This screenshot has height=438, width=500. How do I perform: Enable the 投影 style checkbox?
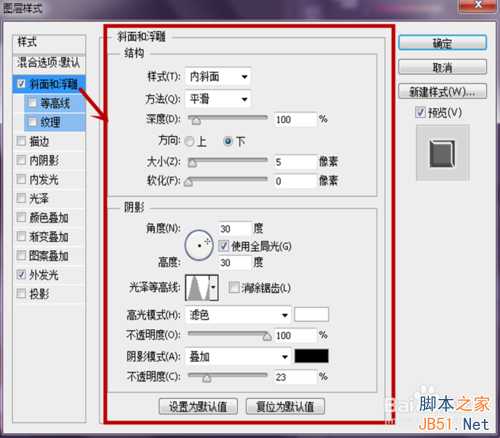21,294
